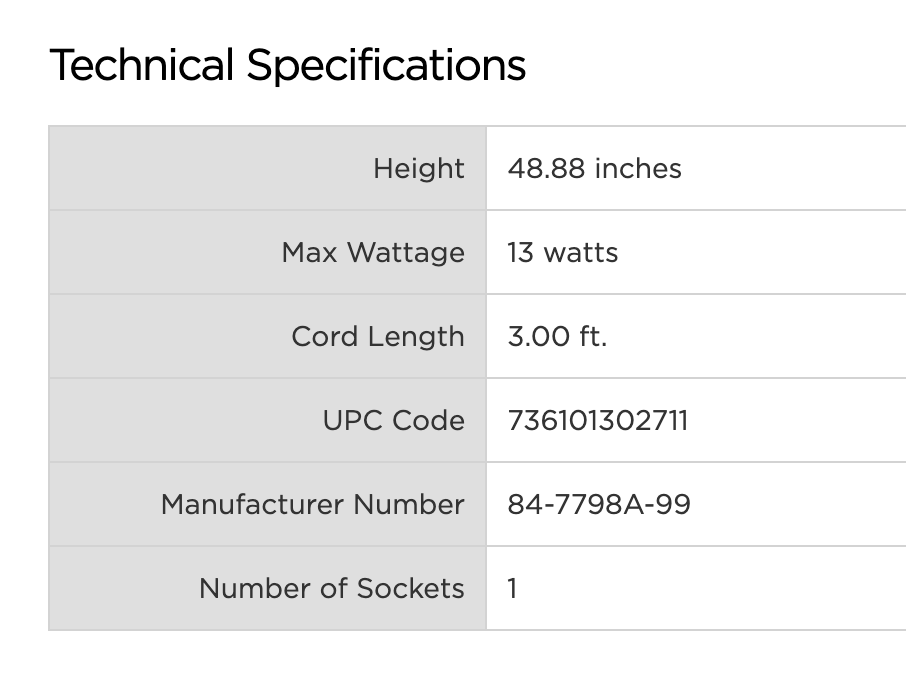The image size is (906, 678).
Task: Click the "ft." unit in Cord Length row
Action: [x=592, y=336]
